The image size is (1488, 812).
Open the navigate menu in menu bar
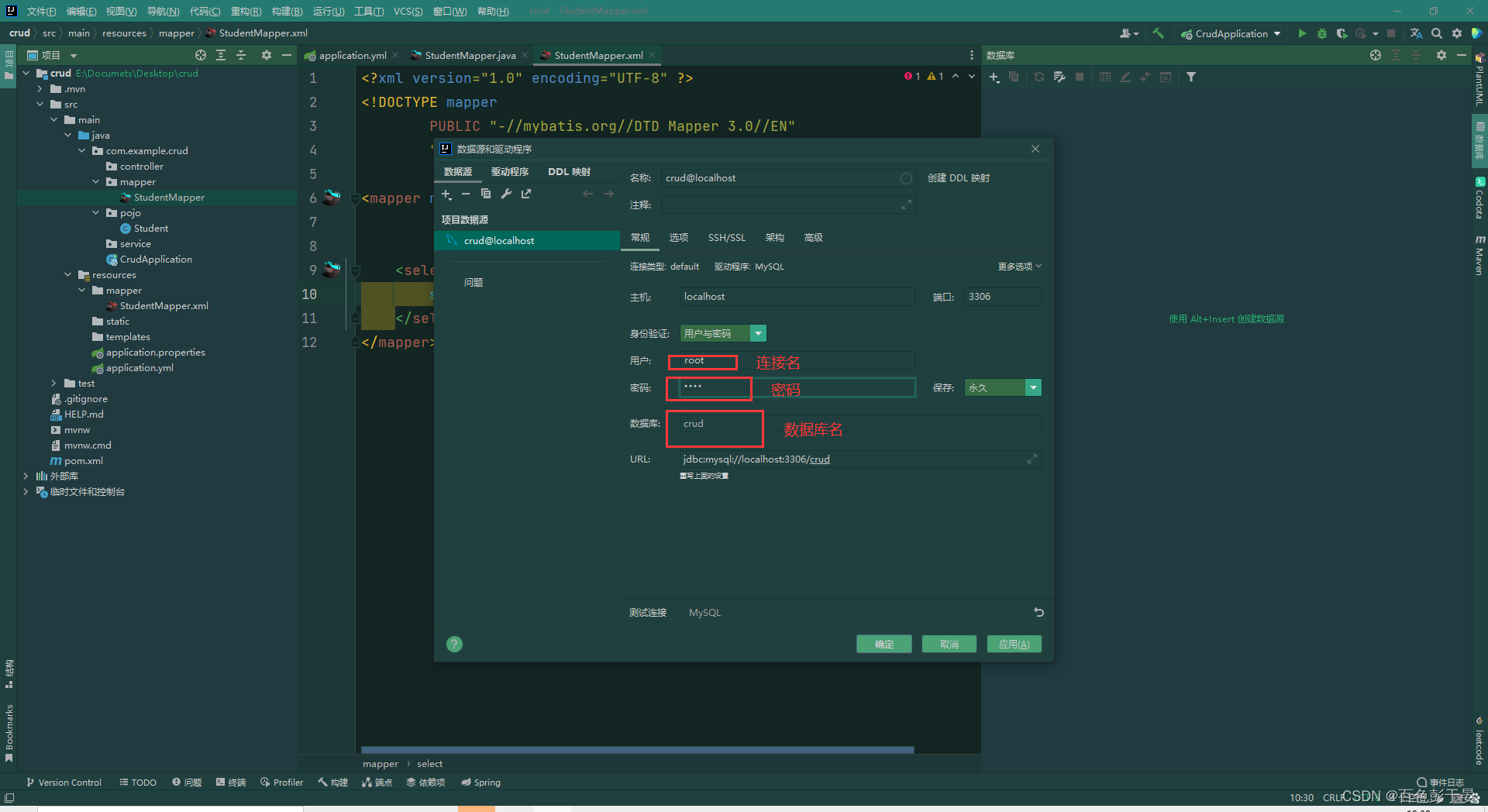(x=163, y=11)
